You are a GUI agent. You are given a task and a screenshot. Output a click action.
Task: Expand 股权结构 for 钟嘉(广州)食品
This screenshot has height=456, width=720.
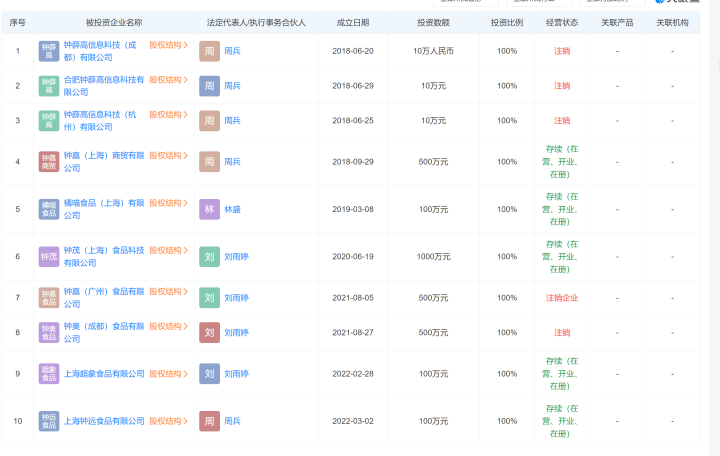tap(169, 292)
